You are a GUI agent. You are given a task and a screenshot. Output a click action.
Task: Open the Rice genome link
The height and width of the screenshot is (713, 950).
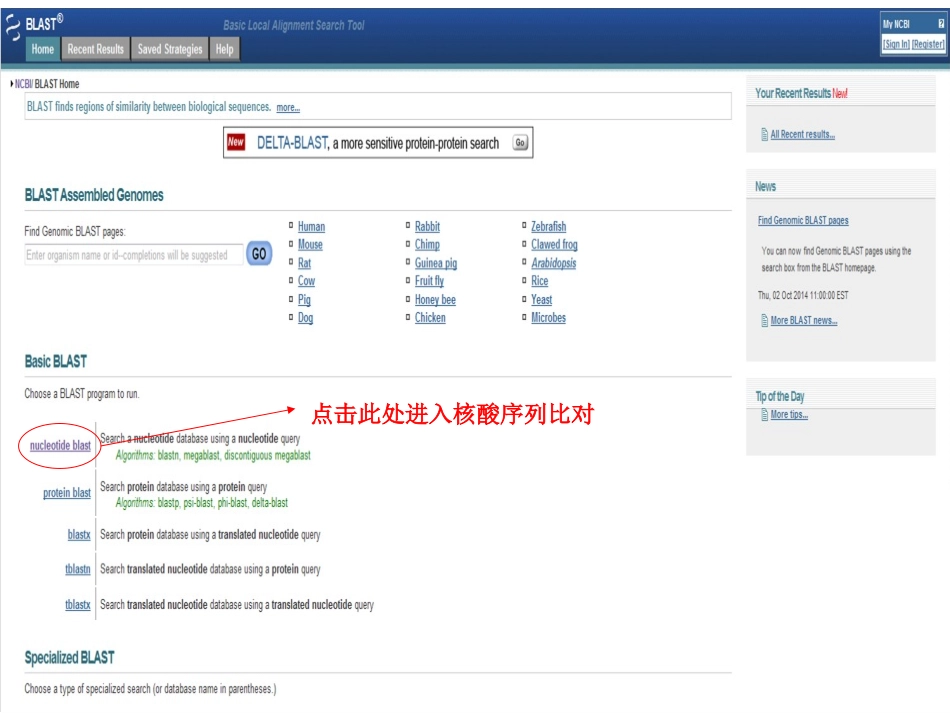pyautogui.click(x=539, y=281)
